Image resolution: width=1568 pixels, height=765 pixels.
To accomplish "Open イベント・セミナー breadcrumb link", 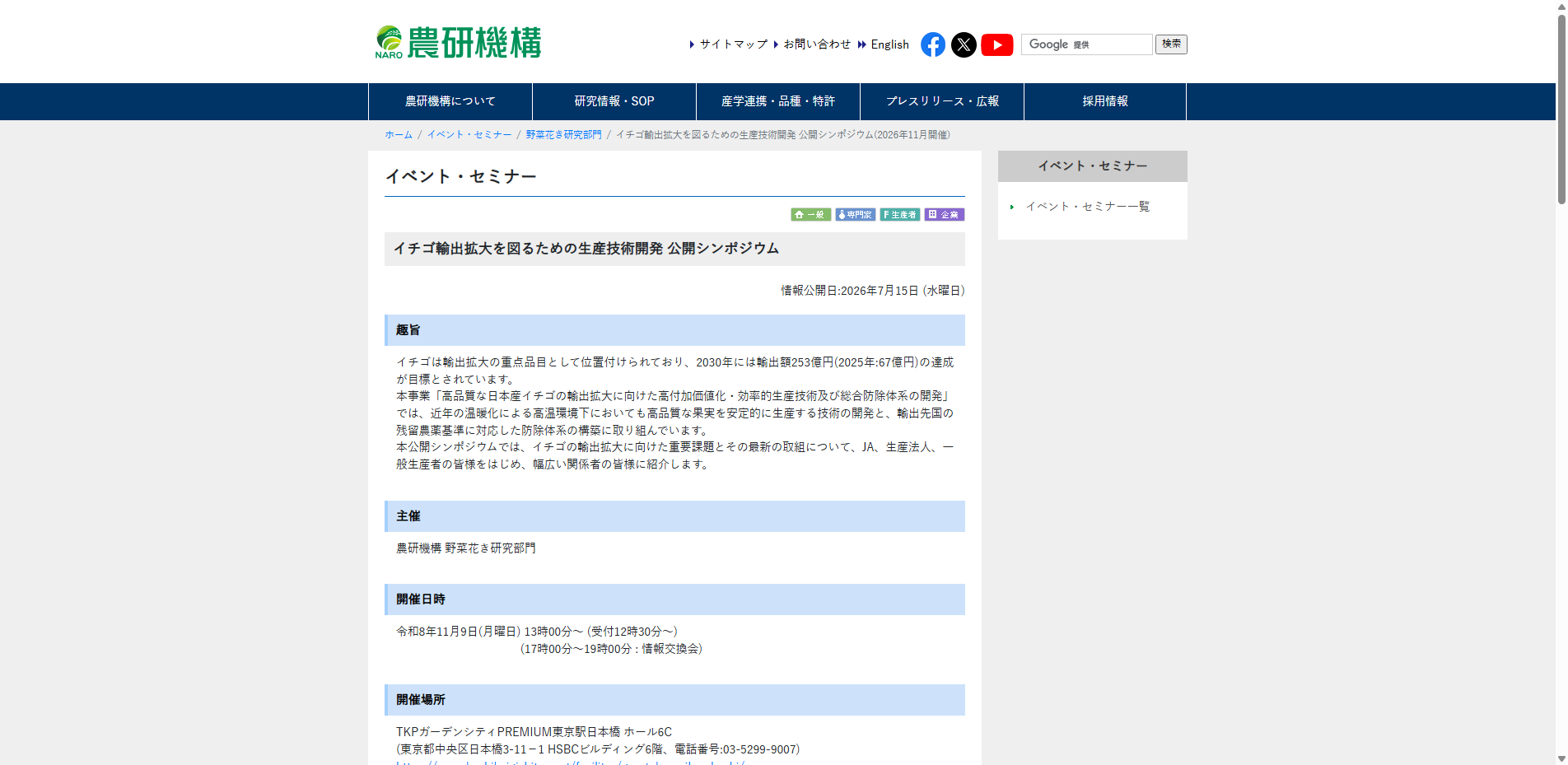I will tap(469, 135).
